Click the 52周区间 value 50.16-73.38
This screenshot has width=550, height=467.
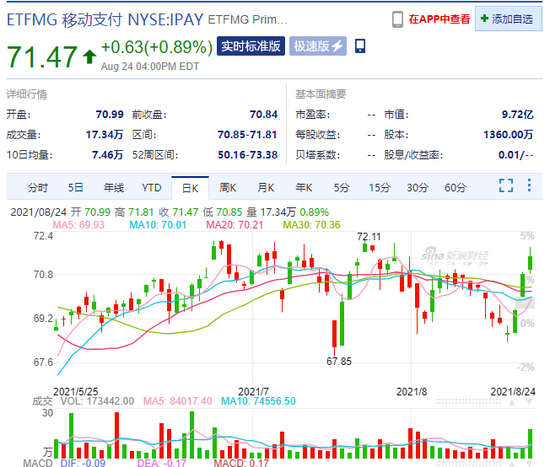click(x=248, y=155)
